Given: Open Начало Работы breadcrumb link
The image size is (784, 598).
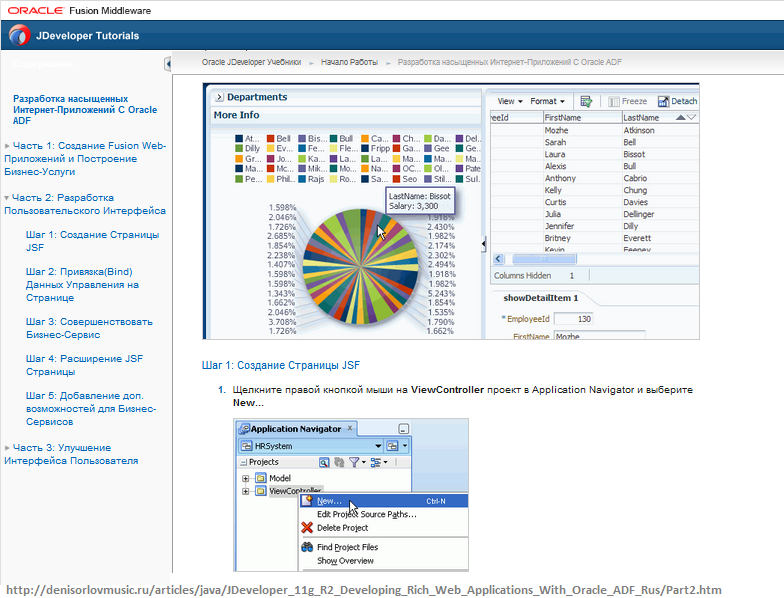Looking at the screenshot, I should 350,62.
